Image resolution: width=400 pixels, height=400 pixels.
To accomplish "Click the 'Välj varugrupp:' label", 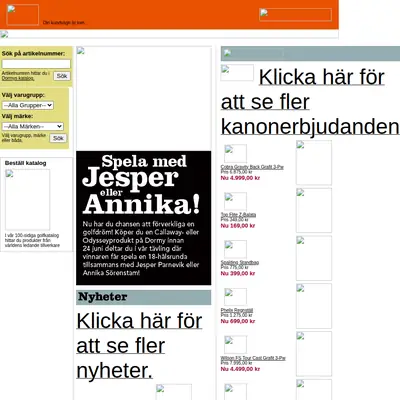I will [23, 95].
